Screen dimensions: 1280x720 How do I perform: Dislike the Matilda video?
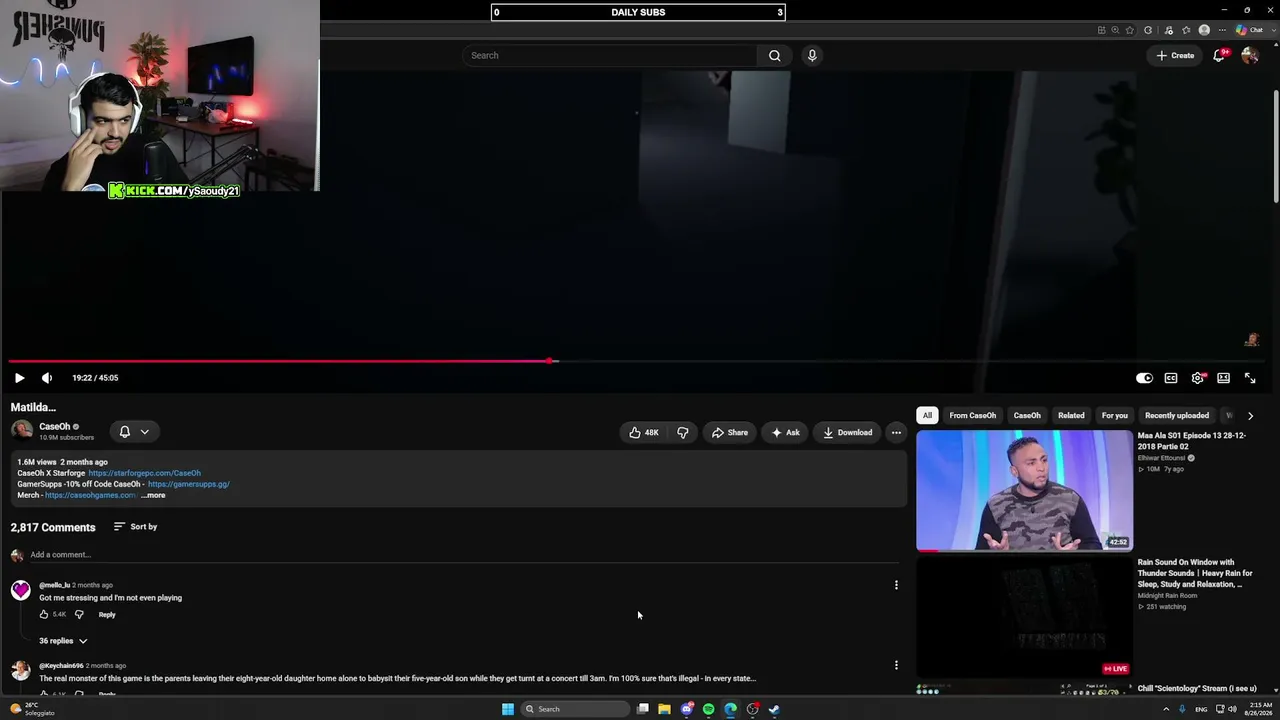coord(683,432)
